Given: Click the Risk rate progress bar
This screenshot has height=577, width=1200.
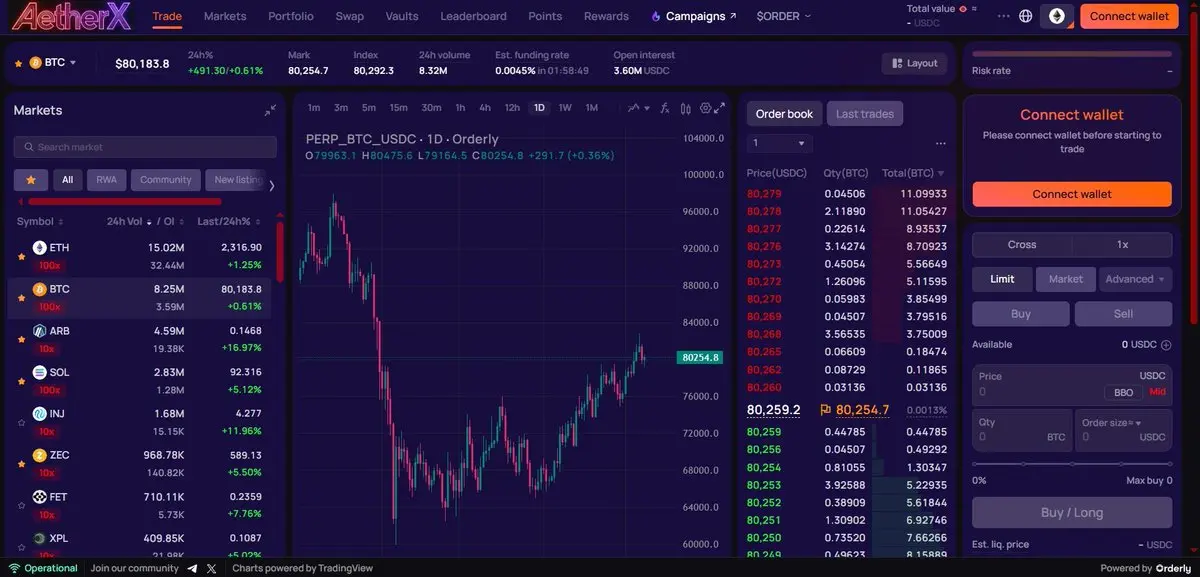Looking at the screenshot, I should tap(1072, 53).
